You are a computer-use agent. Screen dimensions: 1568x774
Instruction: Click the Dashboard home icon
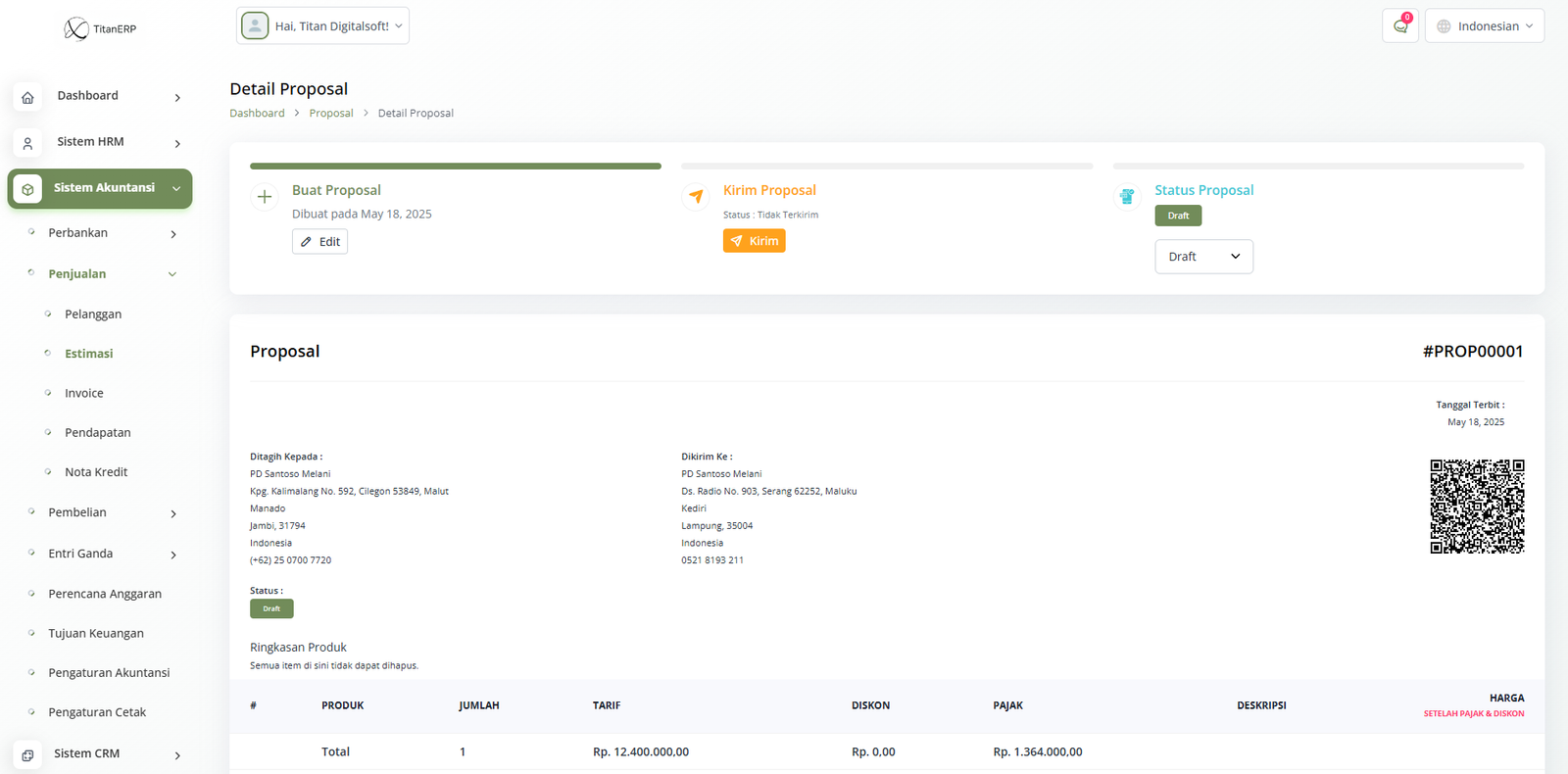point(27,97)
